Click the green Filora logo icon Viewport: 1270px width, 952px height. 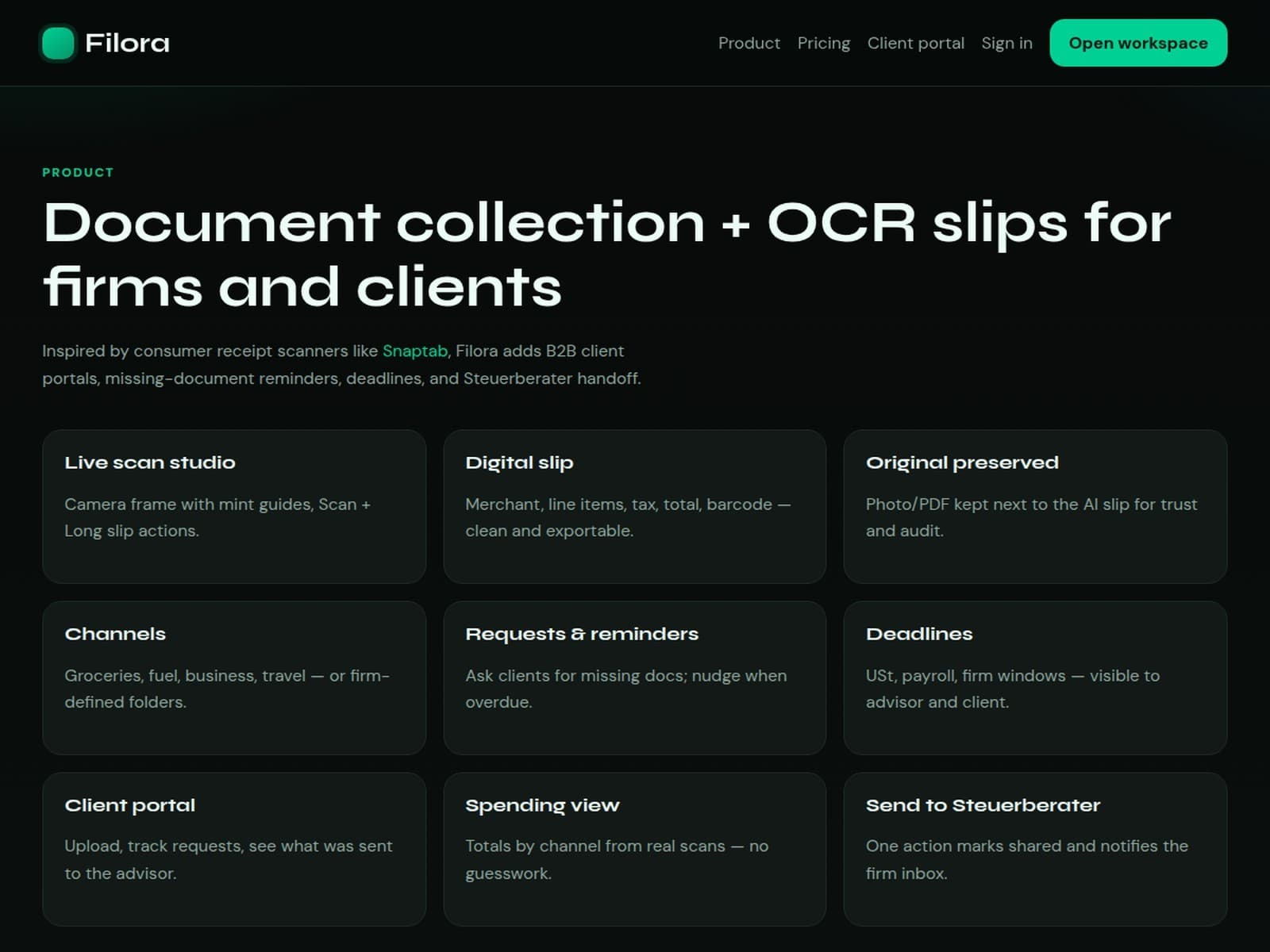[58, 43]
